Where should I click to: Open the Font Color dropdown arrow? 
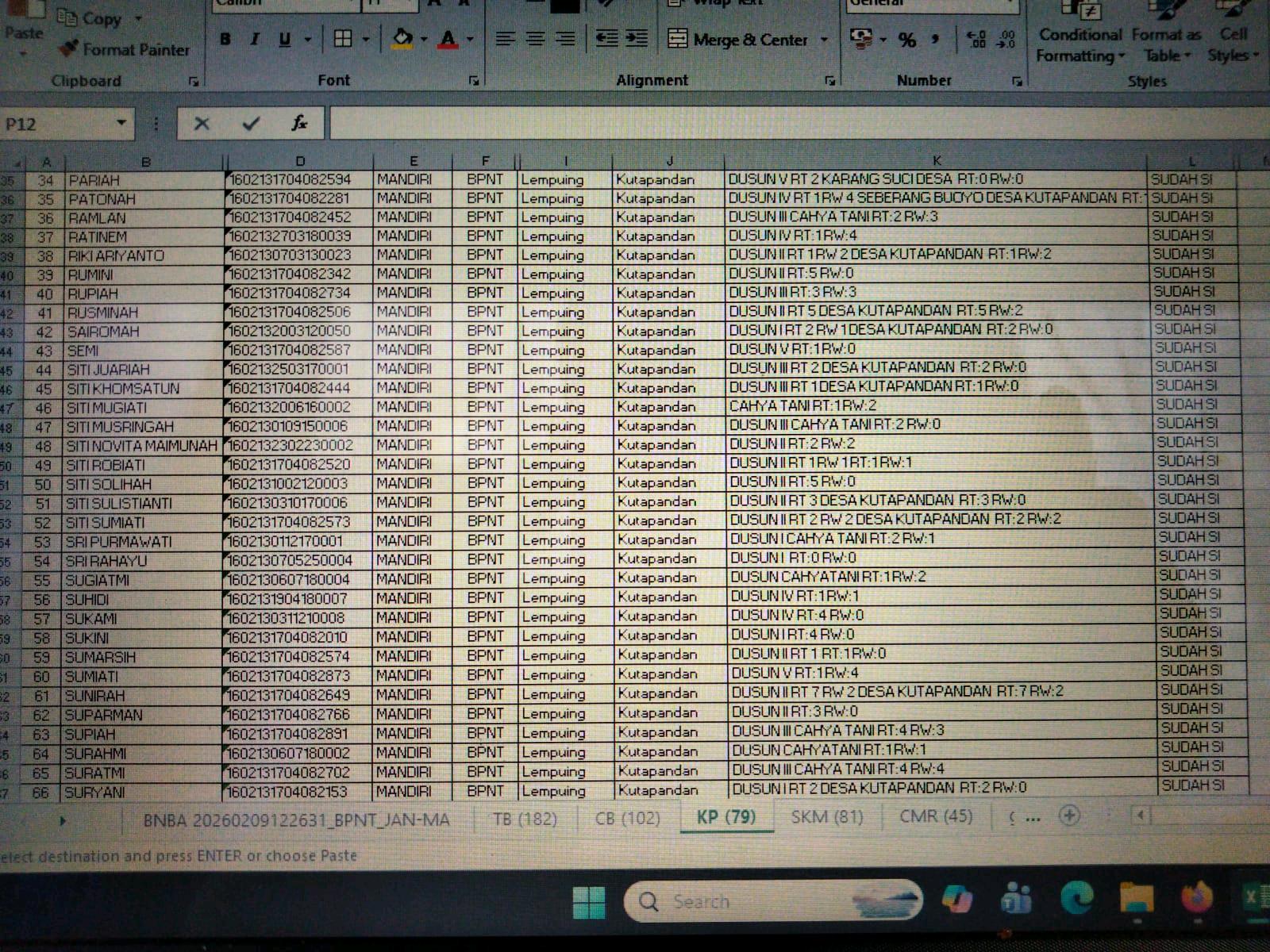(x=470, y=40)
